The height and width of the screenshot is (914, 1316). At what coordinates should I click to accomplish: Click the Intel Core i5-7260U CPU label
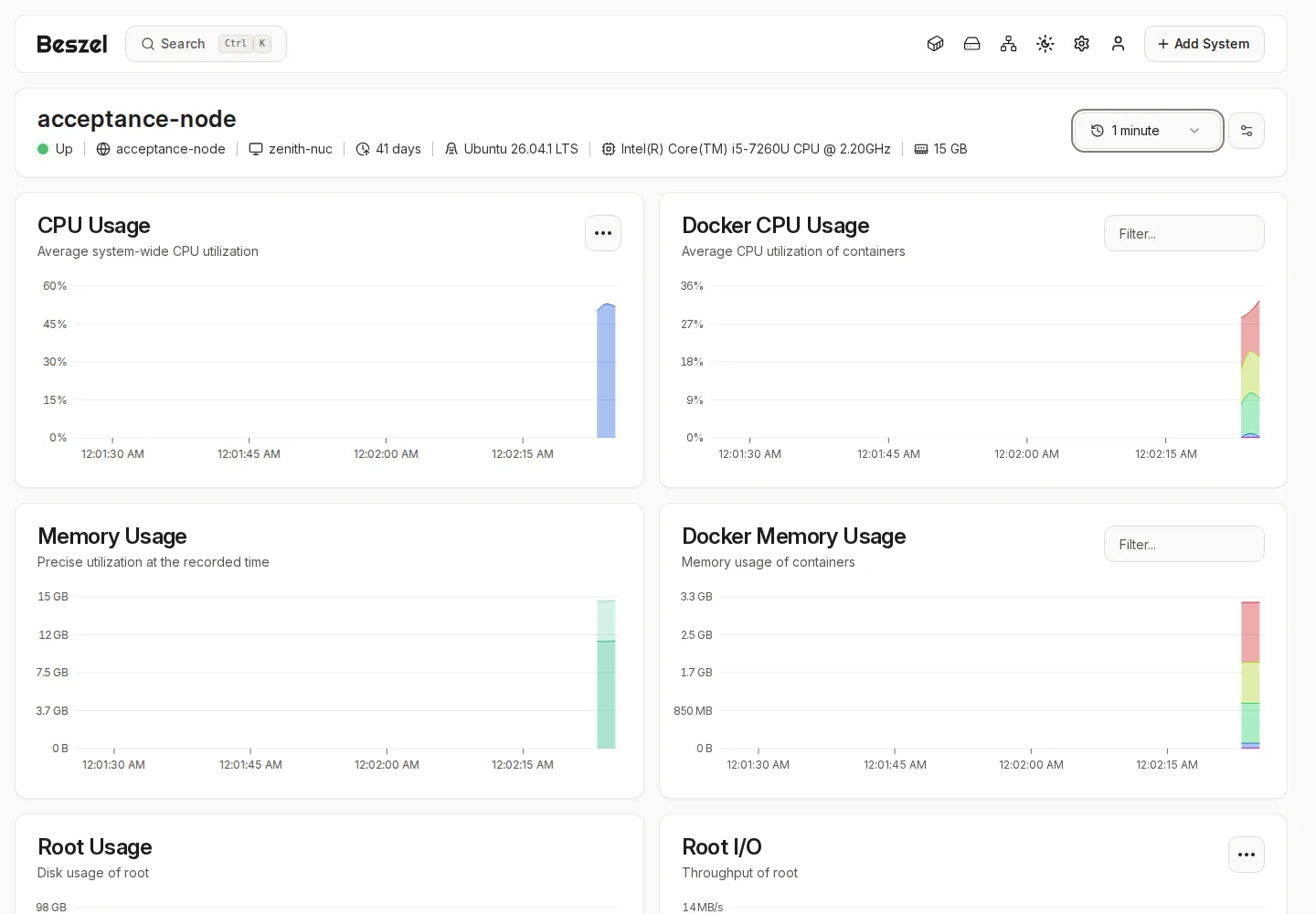click(746, 149)
